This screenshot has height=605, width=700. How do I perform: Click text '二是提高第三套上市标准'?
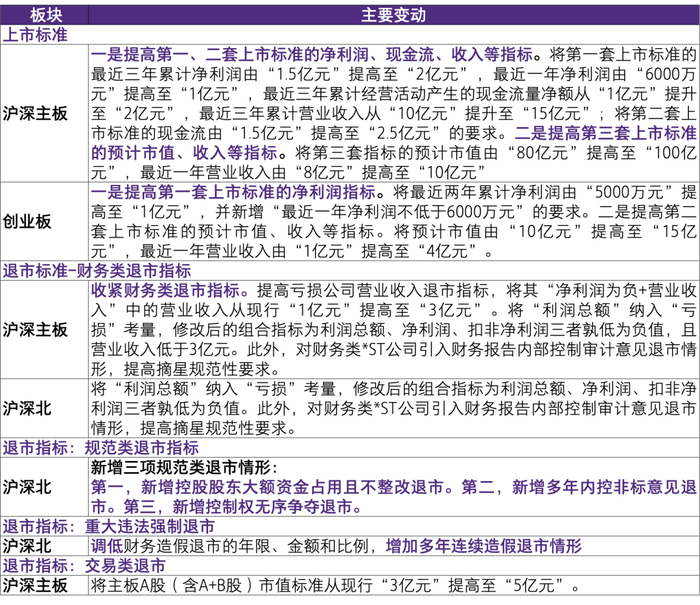(605, 133)
